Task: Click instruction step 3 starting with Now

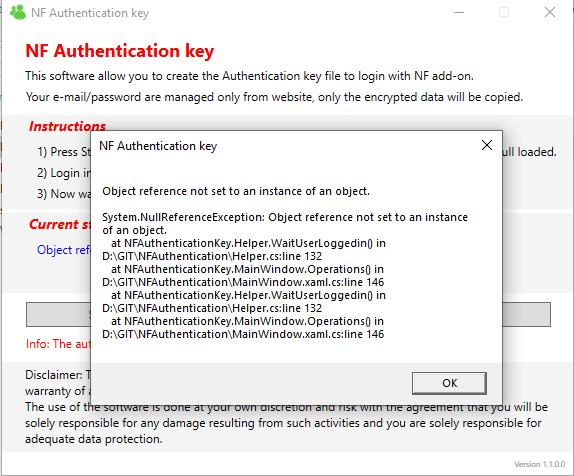Action: click(x=64, y=194)
